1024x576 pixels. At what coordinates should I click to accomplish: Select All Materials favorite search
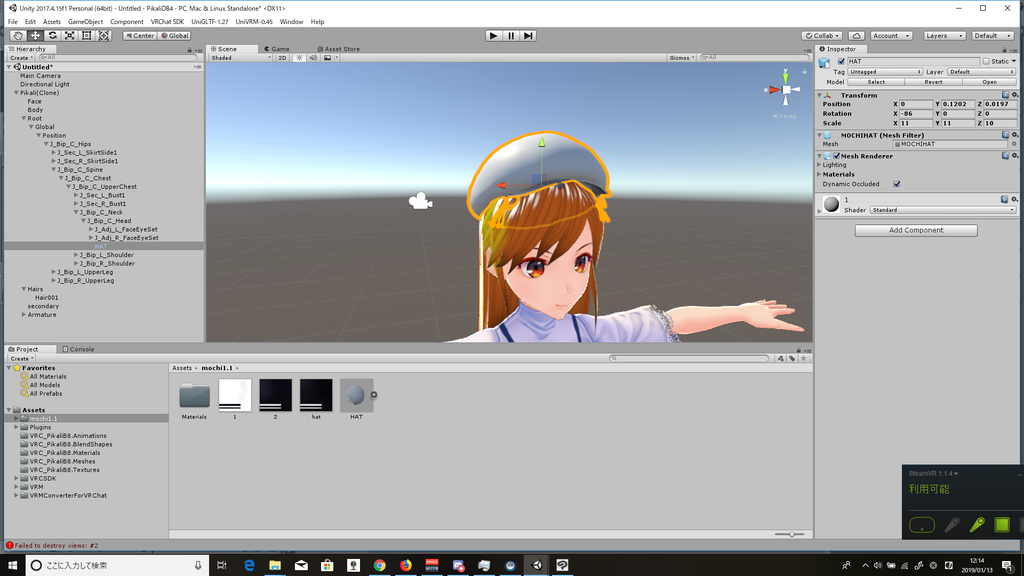tap(48, 377)
